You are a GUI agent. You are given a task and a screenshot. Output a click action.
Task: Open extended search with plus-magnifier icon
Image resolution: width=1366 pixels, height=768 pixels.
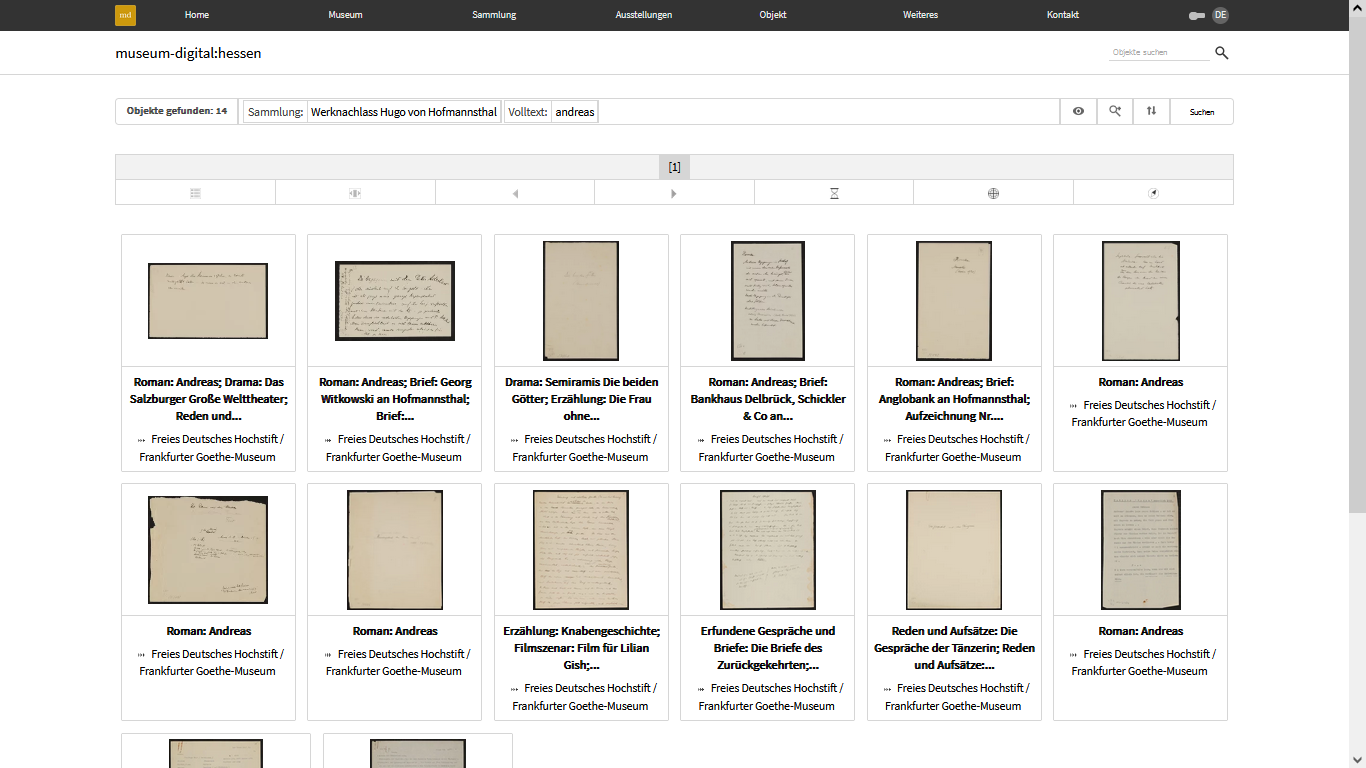1115,112
